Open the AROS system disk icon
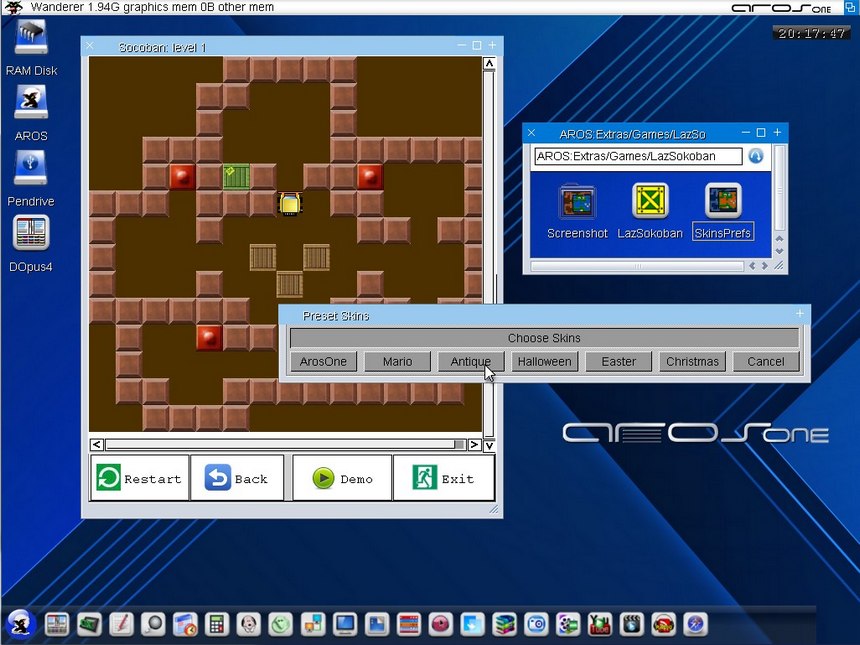 [31, 102]
